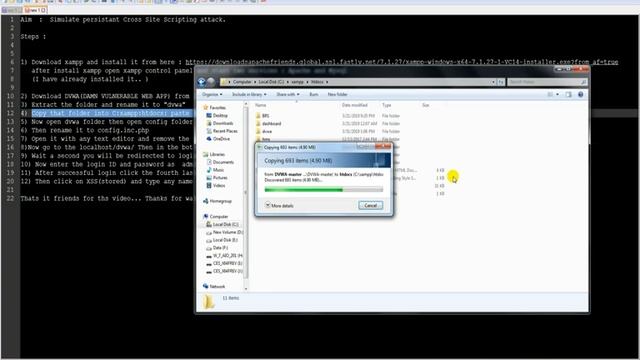Select Computer in navigation pane

pos(216,216)
